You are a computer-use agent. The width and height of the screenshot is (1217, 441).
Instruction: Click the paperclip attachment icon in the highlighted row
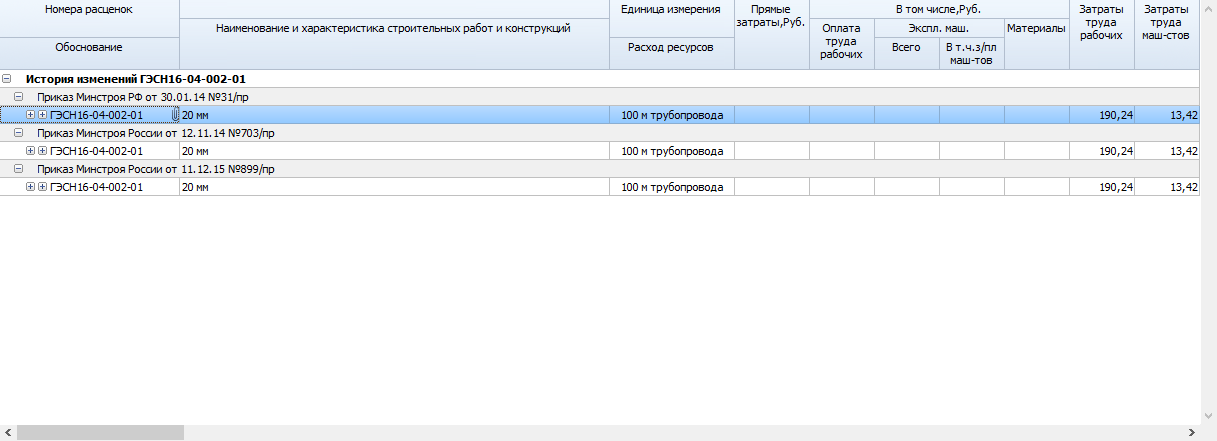175,115
